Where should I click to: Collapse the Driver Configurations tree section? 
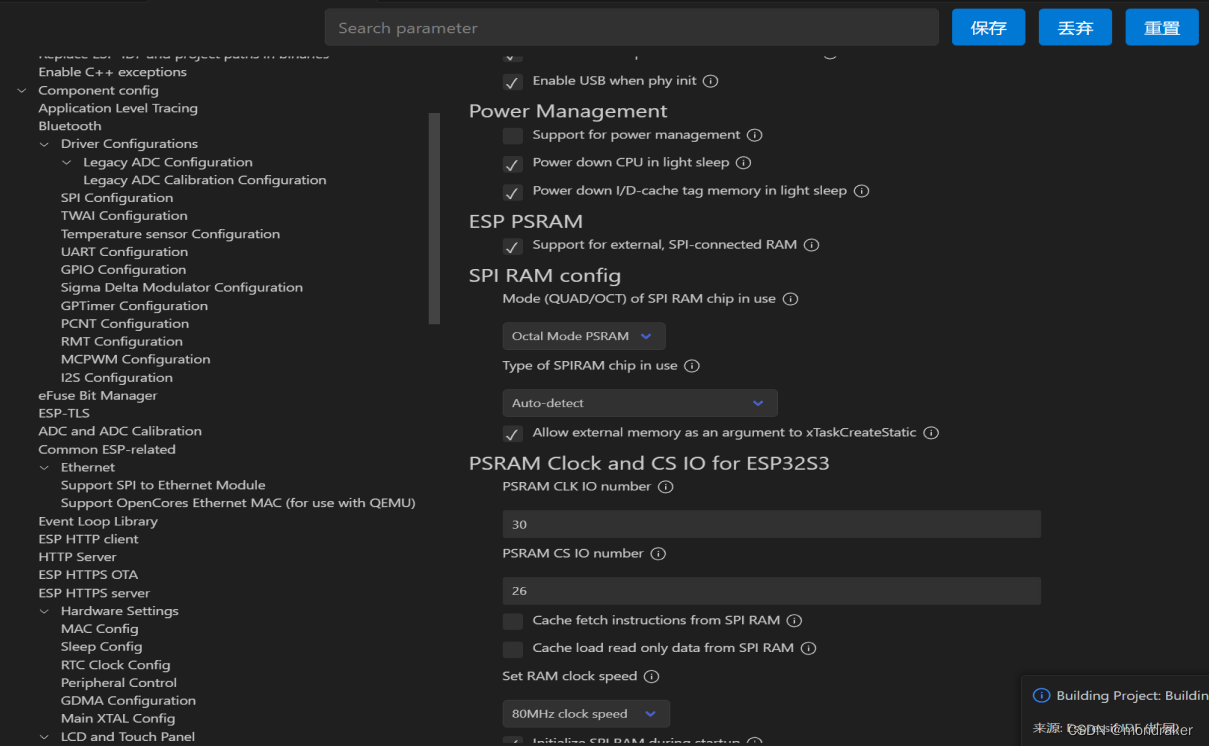(43, 143)
